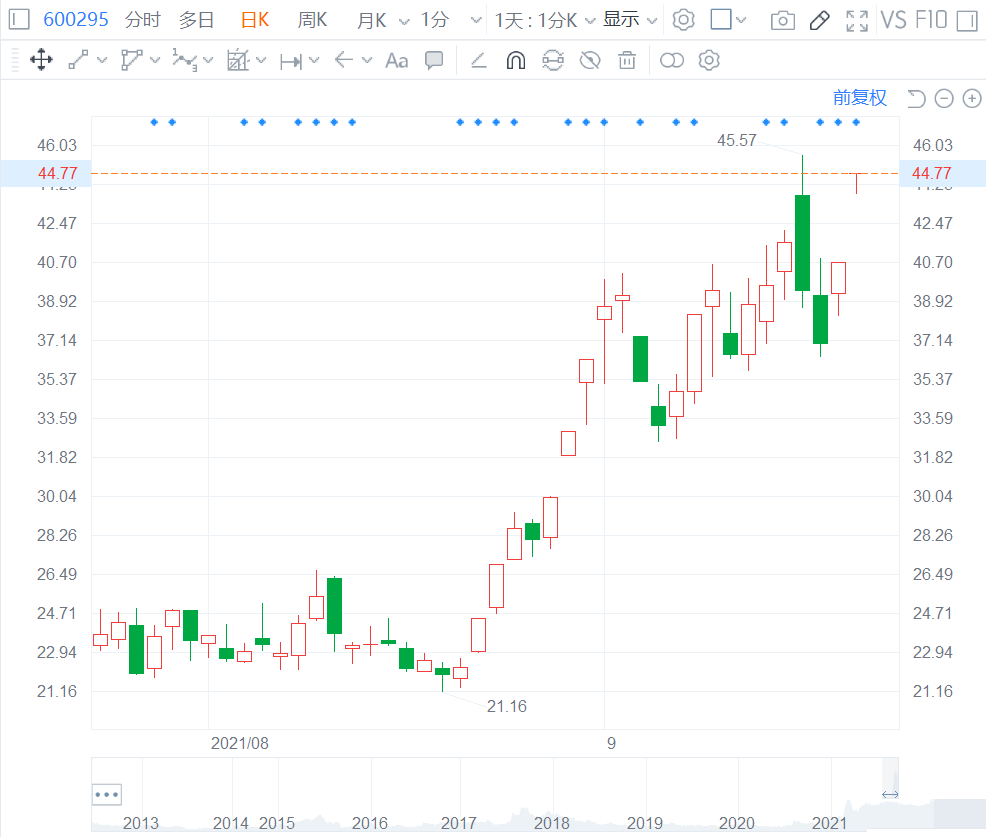Toggle drawing pencil tool icon
The image size is (986, 837).
(x=819, y=21)
